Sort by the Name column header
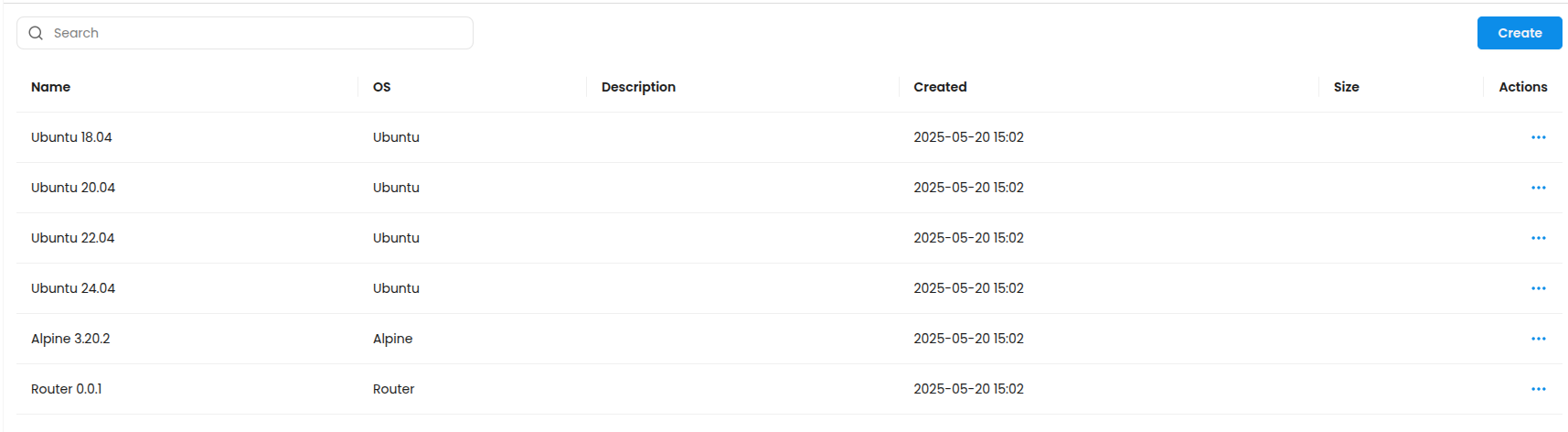Viewport: 1568px width, 432px height. coord(50,87)
